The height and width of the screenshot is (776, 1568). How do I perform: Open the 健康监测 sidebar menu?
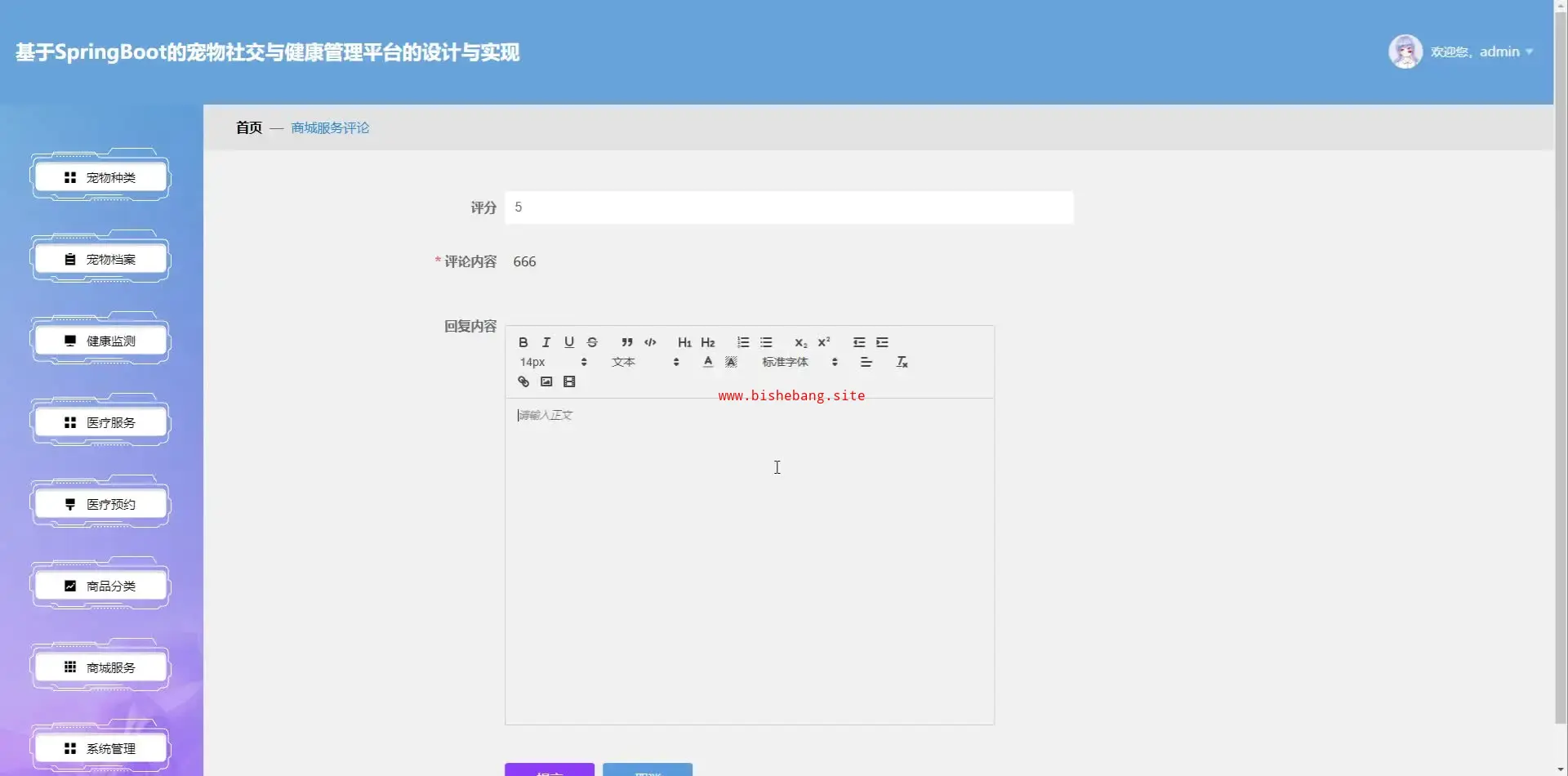(x=100, y=341)
